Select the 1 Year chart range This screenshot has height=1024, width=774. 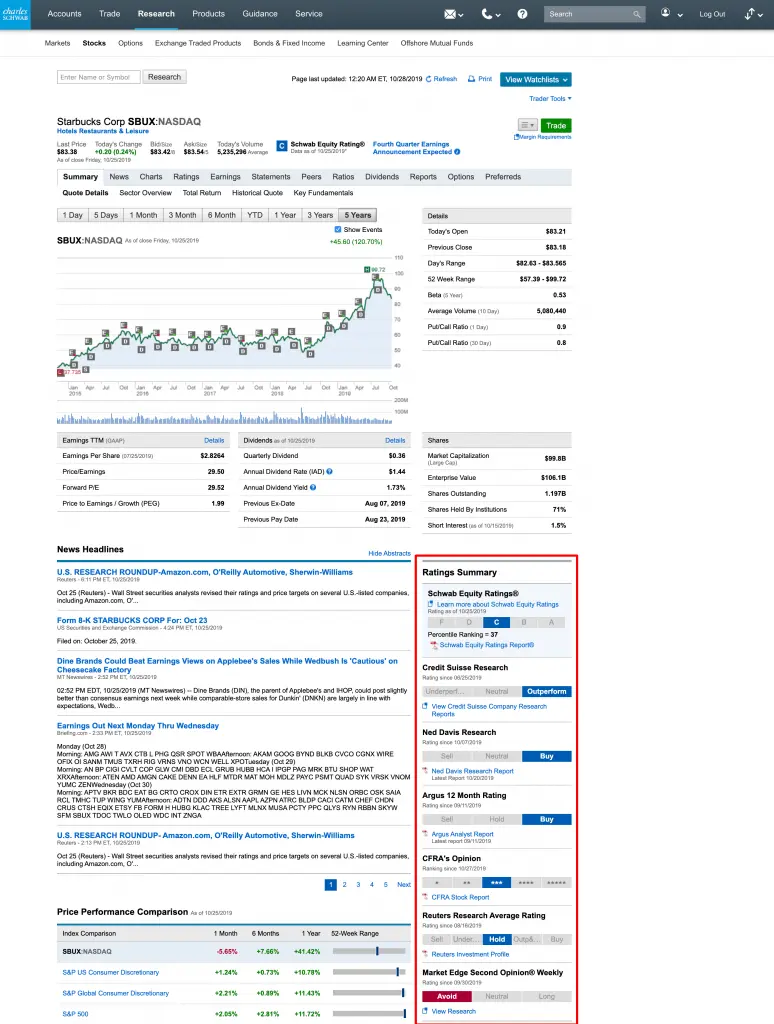click(285, 215)
